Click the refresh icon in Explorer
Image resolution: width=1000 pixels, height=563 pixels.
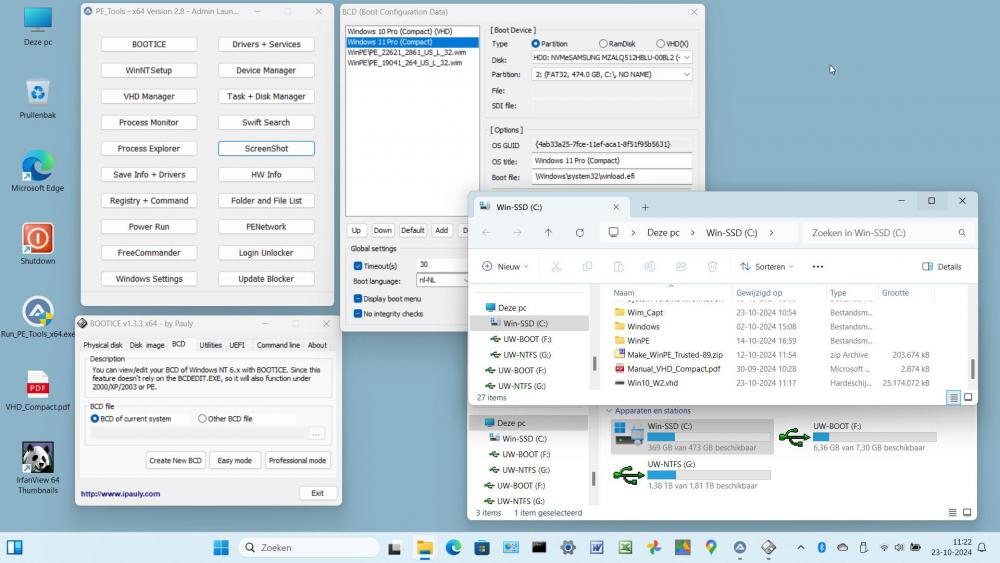[579, 233]
